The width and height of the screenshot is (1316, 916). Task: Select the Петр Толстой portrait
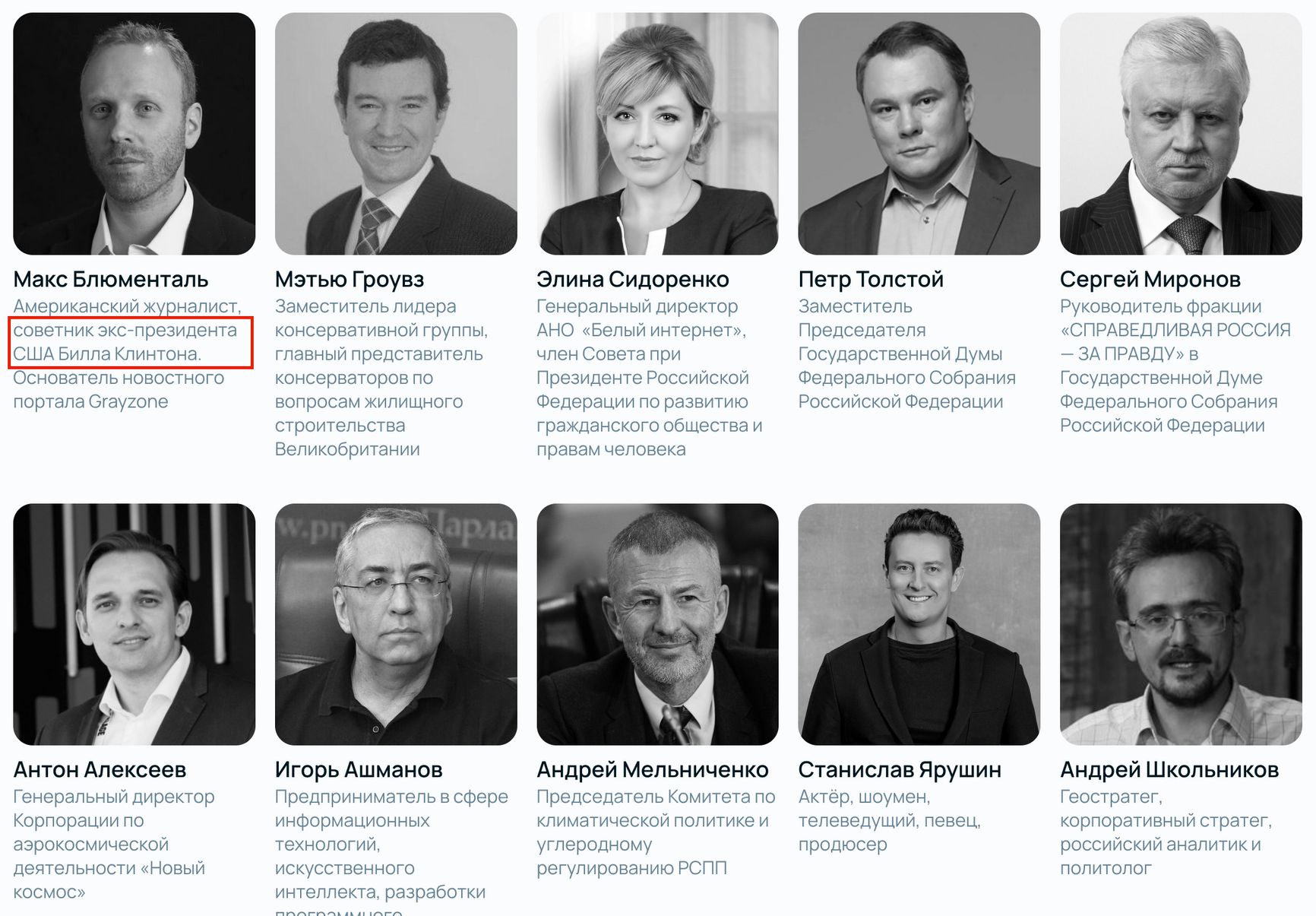coord(919,134)
